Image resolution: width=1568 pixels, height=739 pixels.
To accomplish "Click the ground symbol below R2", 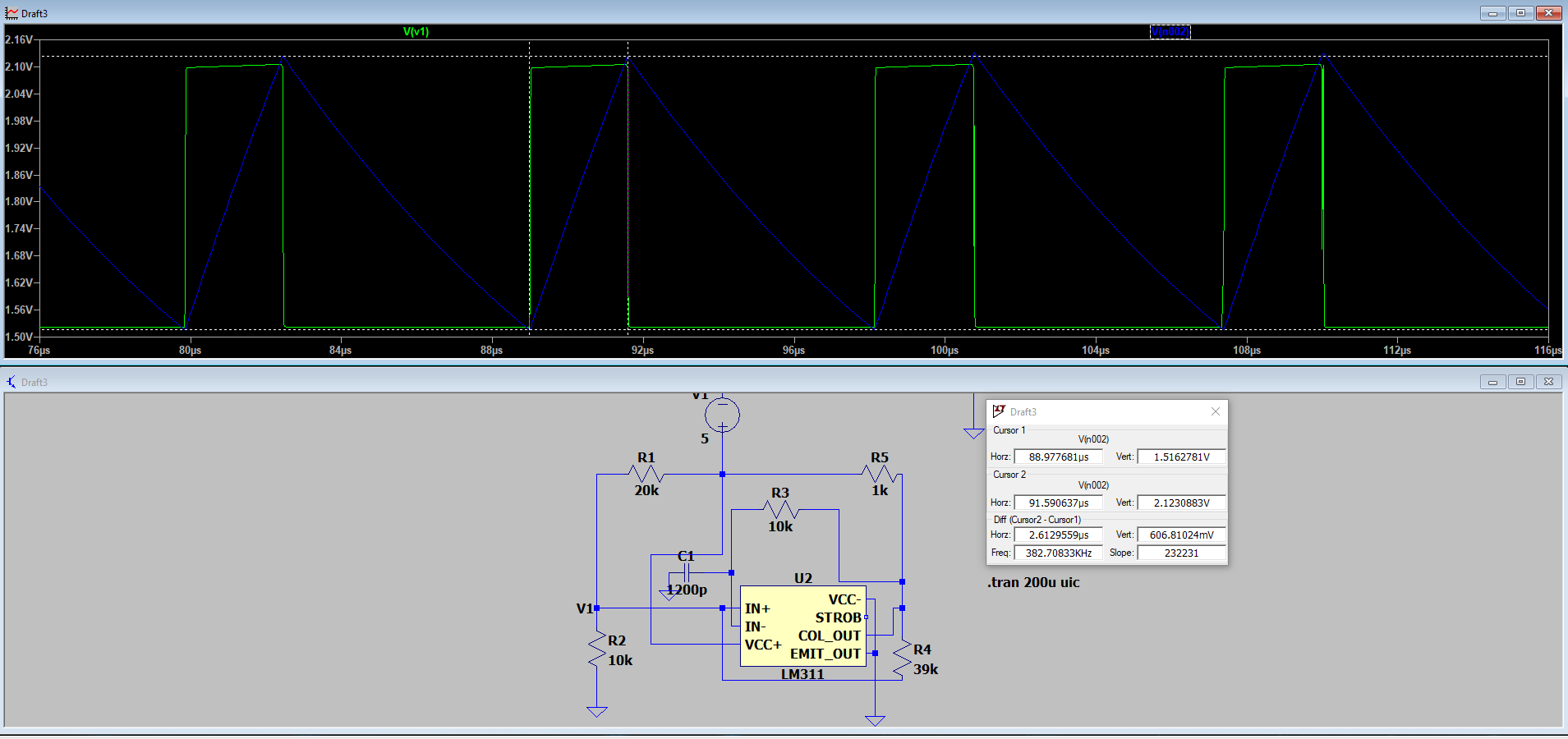I will point(597,712).
